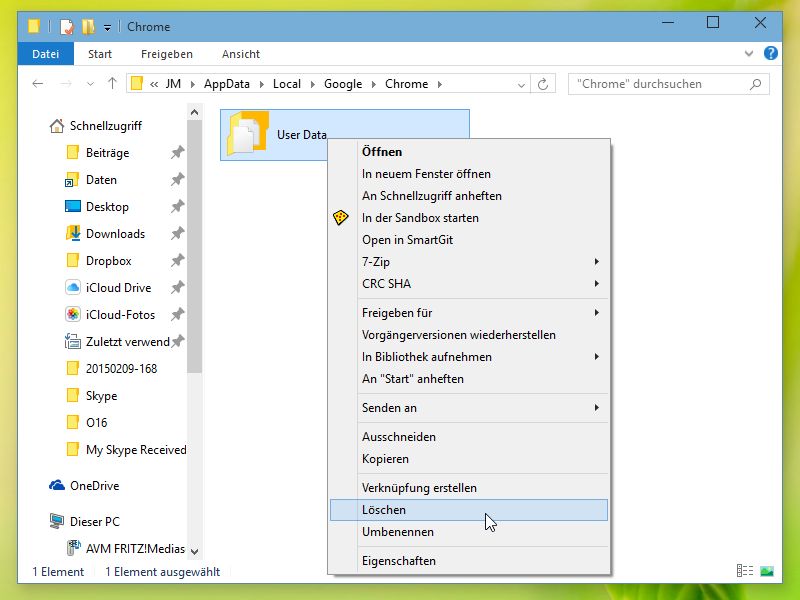Click the Back navigation arrow
Image resolution: width=800 pixels, height=600 pixels.
37,84
